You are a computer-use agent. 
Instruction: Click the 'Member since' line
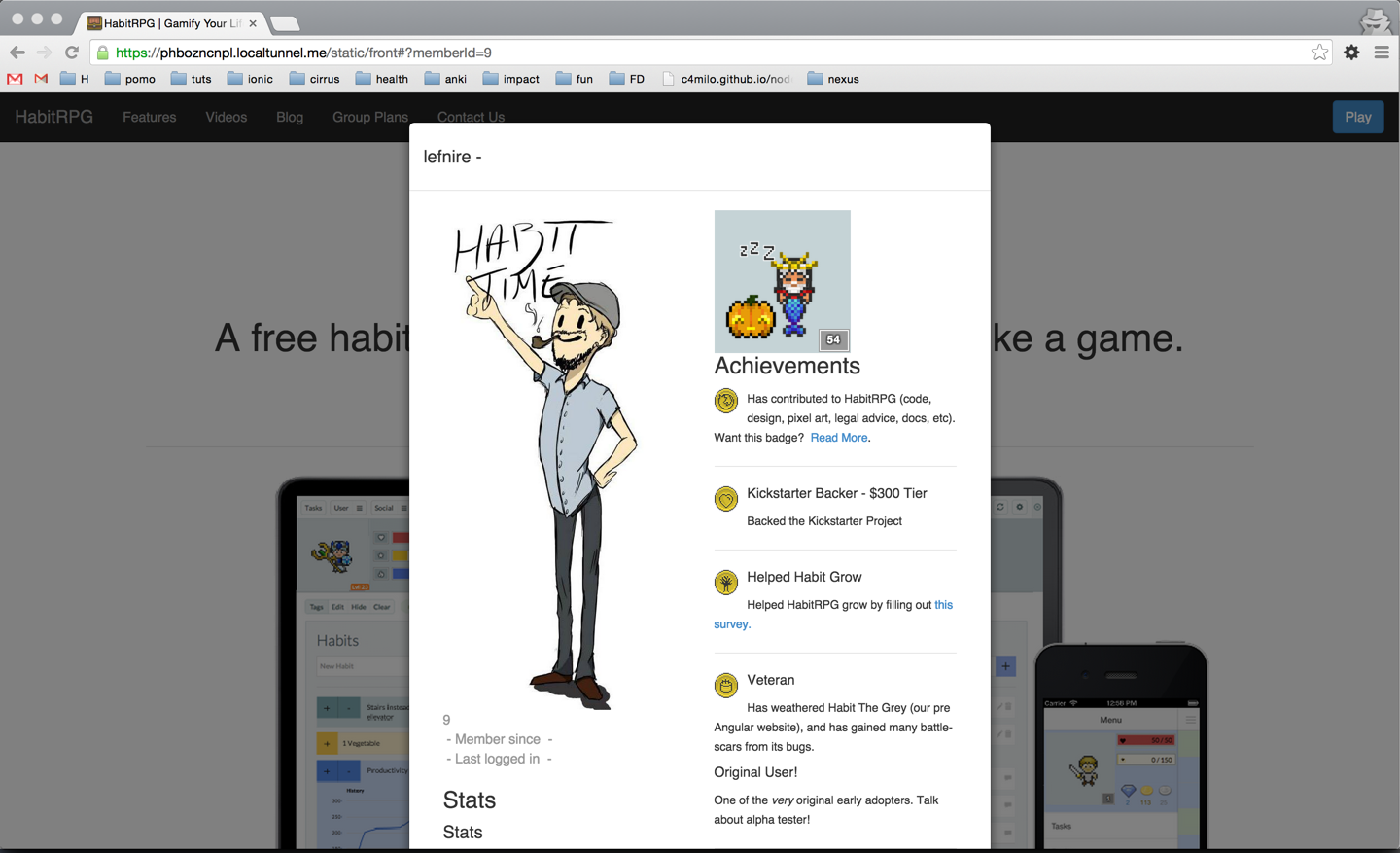pos(499,739)
